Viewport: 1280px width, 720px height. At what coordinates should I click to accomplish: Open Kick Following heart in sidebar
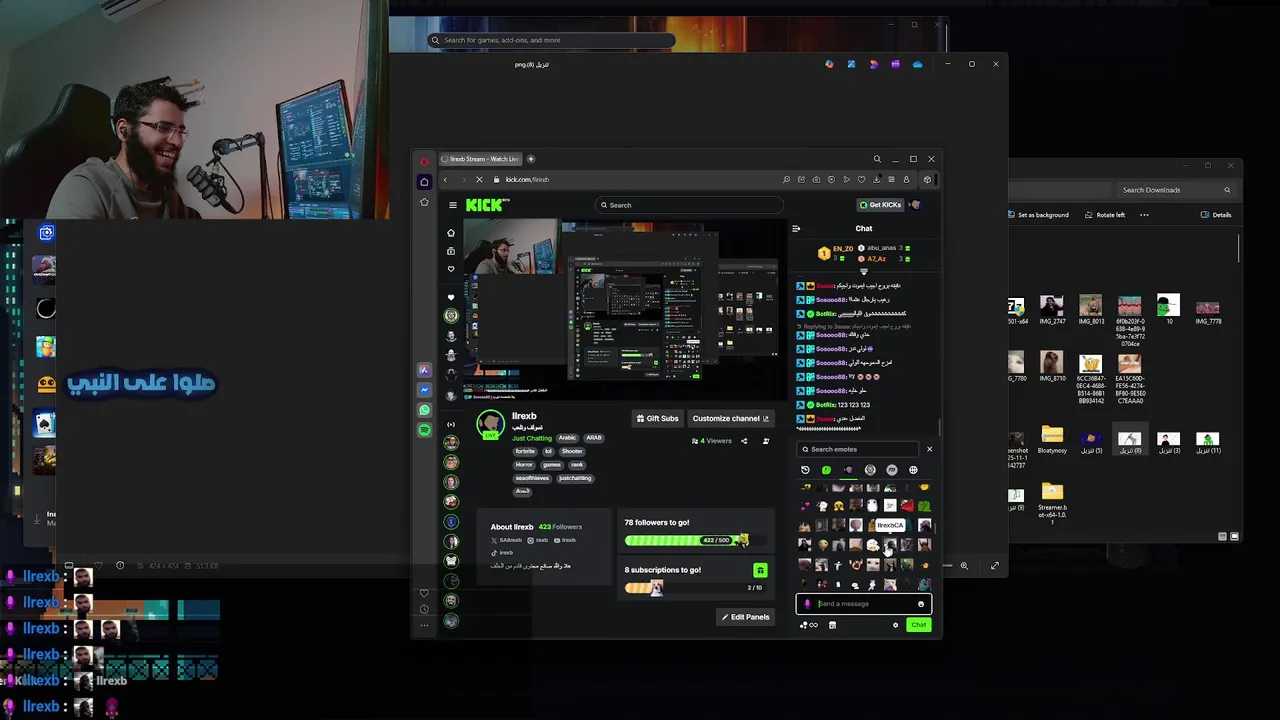(451, 269)
